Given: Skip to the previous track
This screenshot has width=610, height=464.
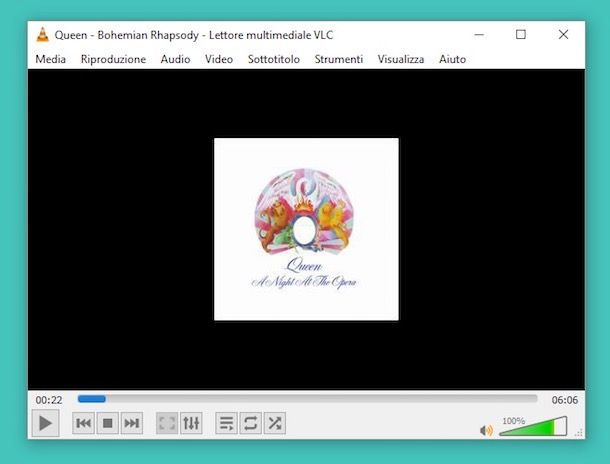Looking at the screenshot, I should [x=83, y=423].
